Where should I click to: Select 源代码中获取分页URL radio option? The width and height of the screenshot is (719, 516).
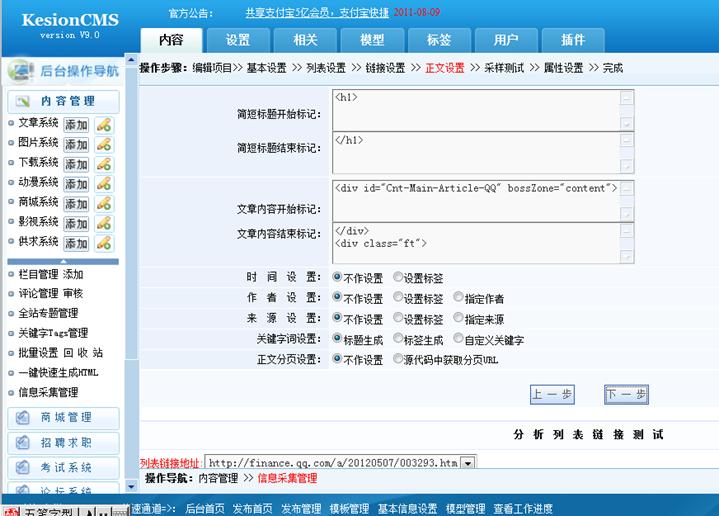398,358
